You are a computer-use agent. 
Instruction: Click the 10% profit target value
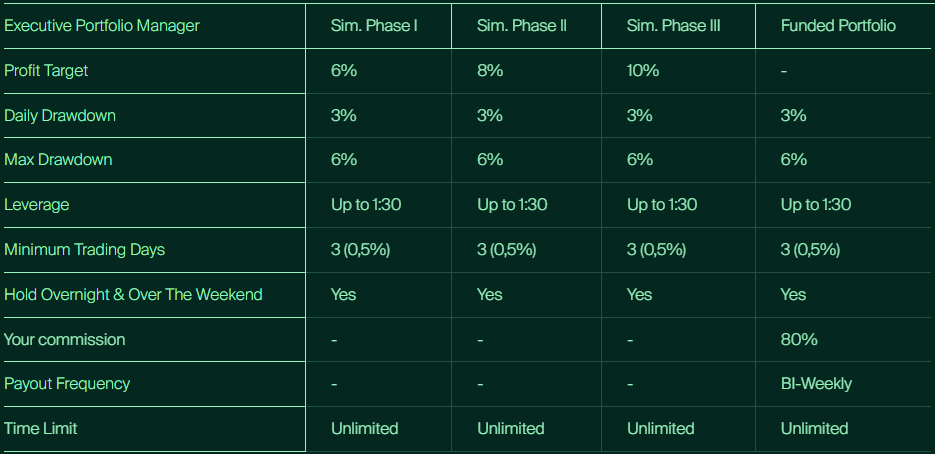point(643,71)
